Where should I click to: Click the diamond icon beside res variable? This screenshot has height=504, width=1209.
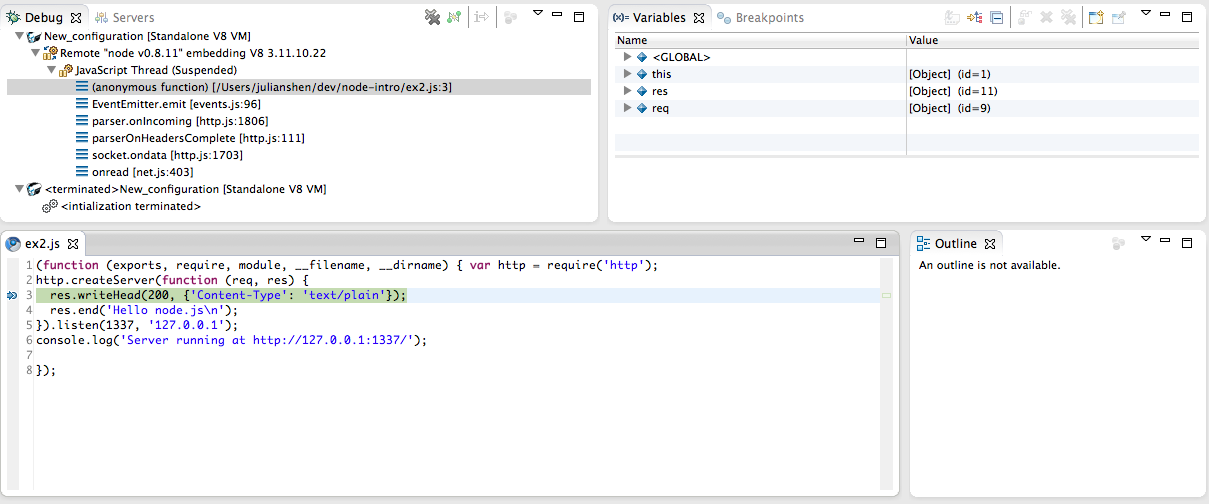pos(642,91)
